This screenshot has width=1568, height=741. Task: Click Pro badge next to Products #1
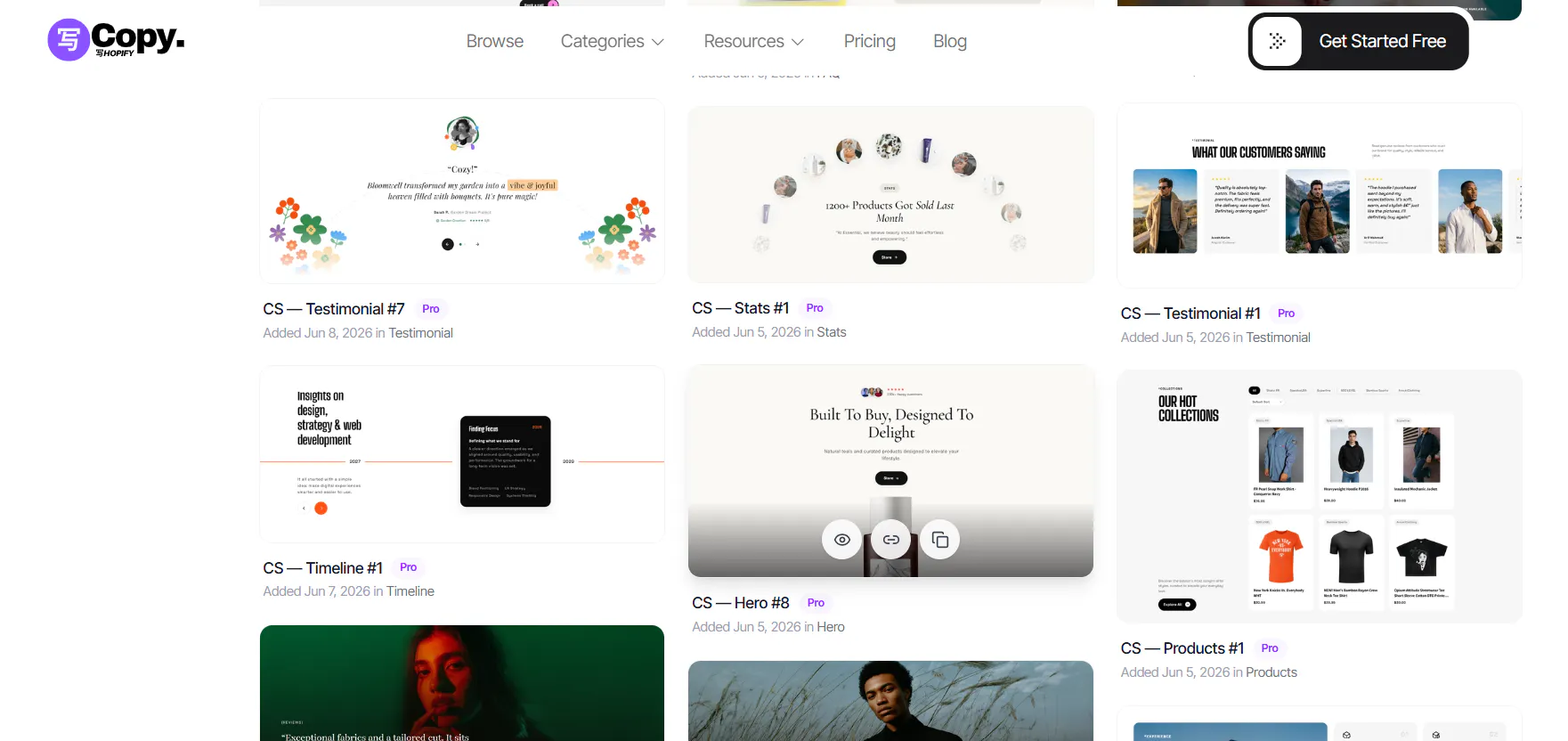tap(1270, 648)
